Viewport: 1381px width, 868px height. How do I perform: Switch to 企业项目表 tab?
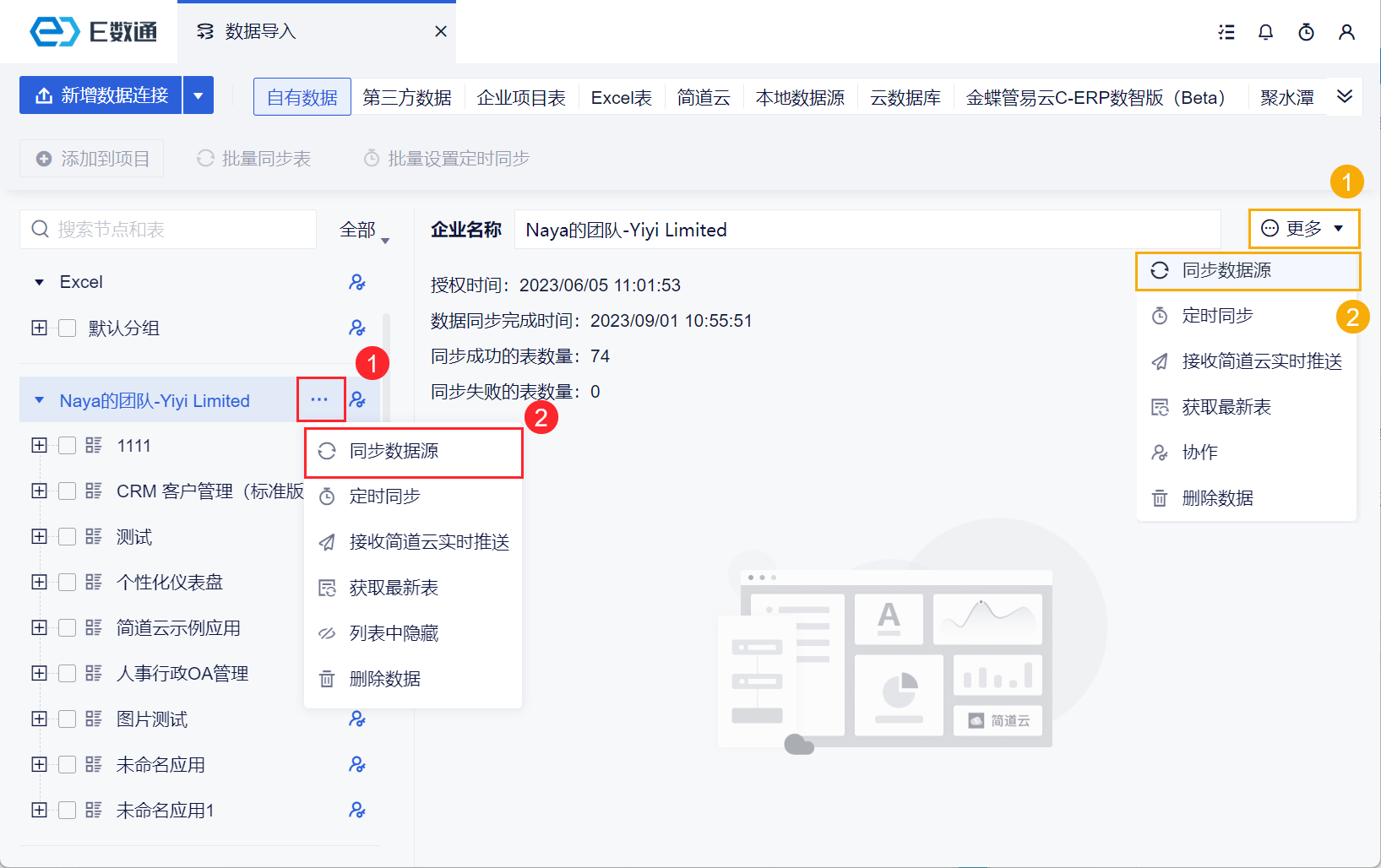point(521,97)
